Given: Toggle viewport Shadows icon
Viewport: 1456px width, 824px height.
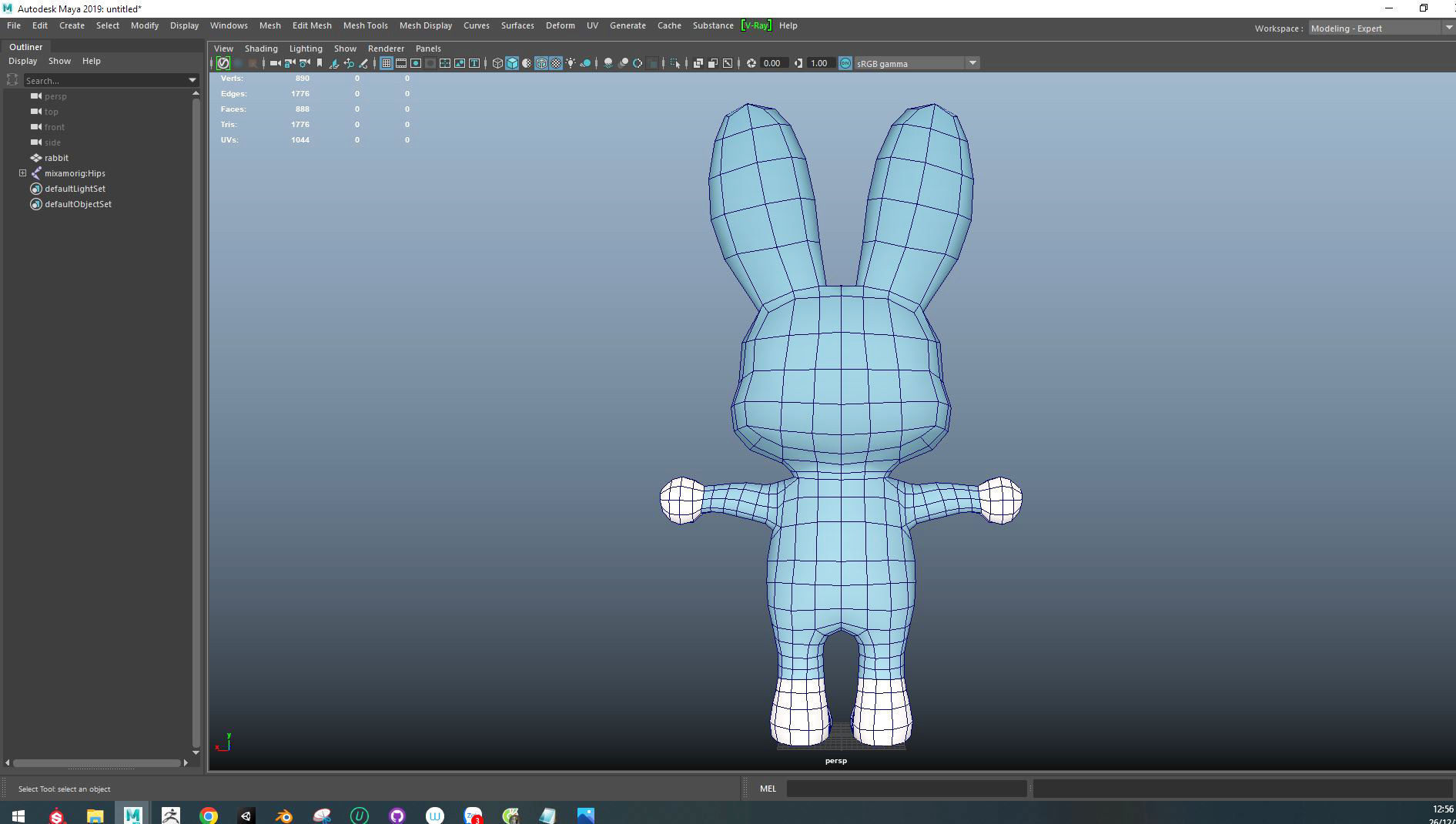Looking at the screenshot, I should pos(585,63).
